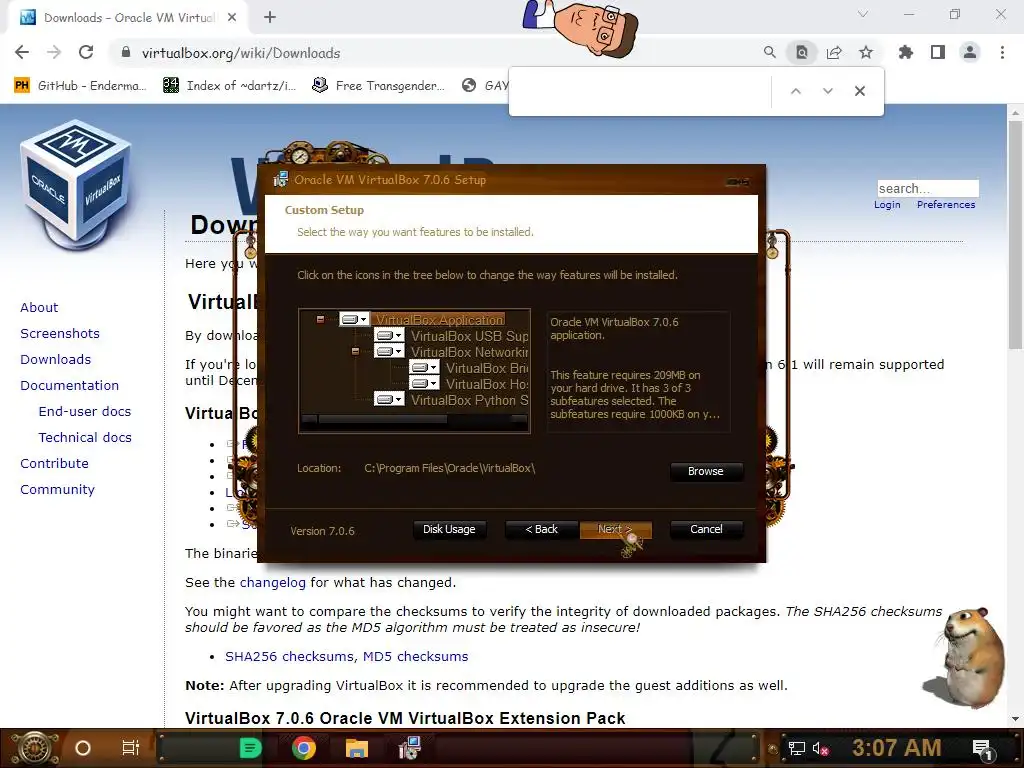Click the browser forward arrow
1024x768 pixels.
54,52
